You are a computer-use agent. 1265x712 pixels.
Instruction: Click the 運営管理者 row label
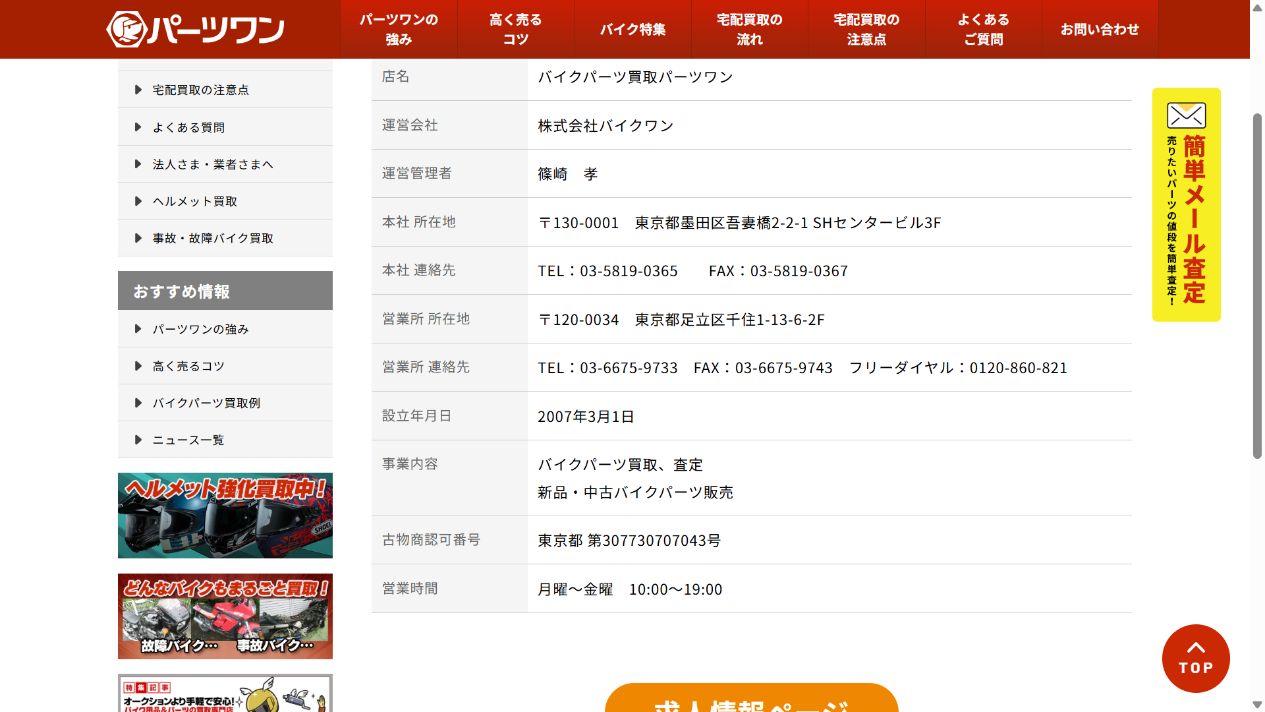417,173
